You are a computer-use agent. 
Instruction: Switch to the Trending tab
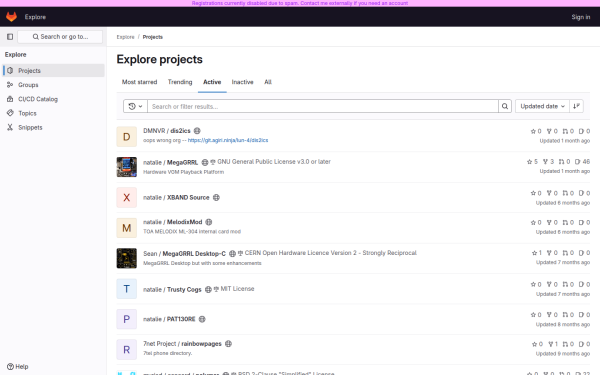click(180, 82)
